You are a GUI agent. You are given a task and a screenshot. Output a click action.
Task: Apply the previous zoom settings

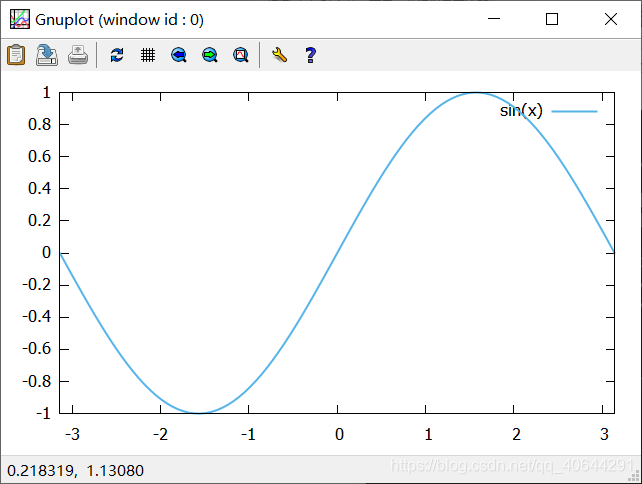(179, 54)
